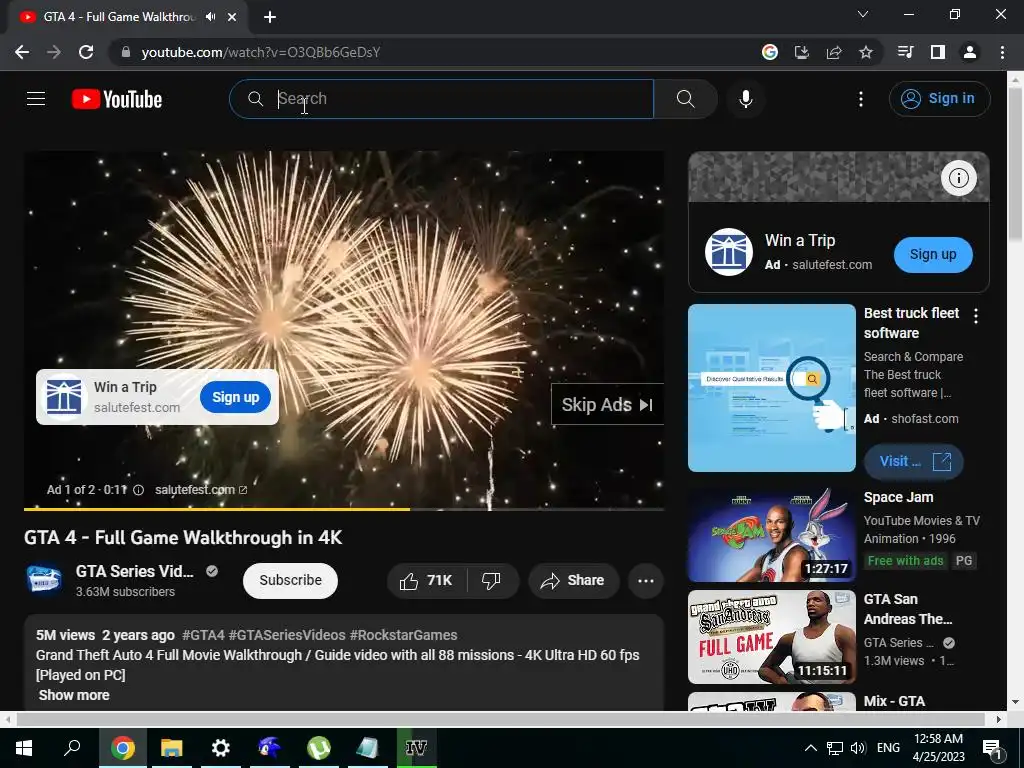Open GTA San Andreas full game thumbnail
The width and height of the screenshot is (1024, 768).
[x=771, y=637]
